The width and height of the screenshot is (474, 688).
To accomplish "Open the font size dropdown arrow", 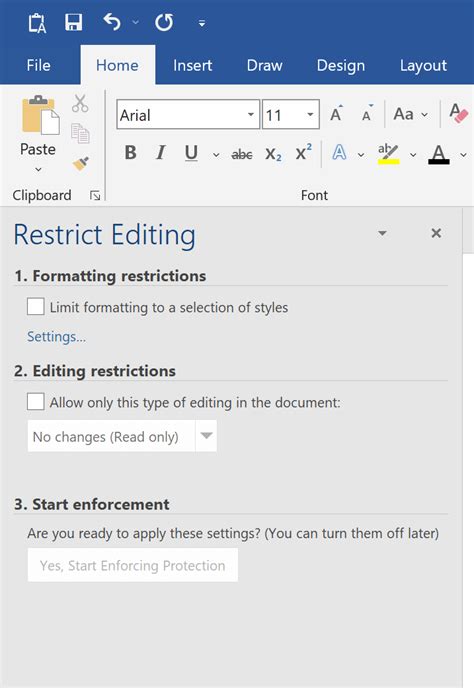I will pos(310,115).
